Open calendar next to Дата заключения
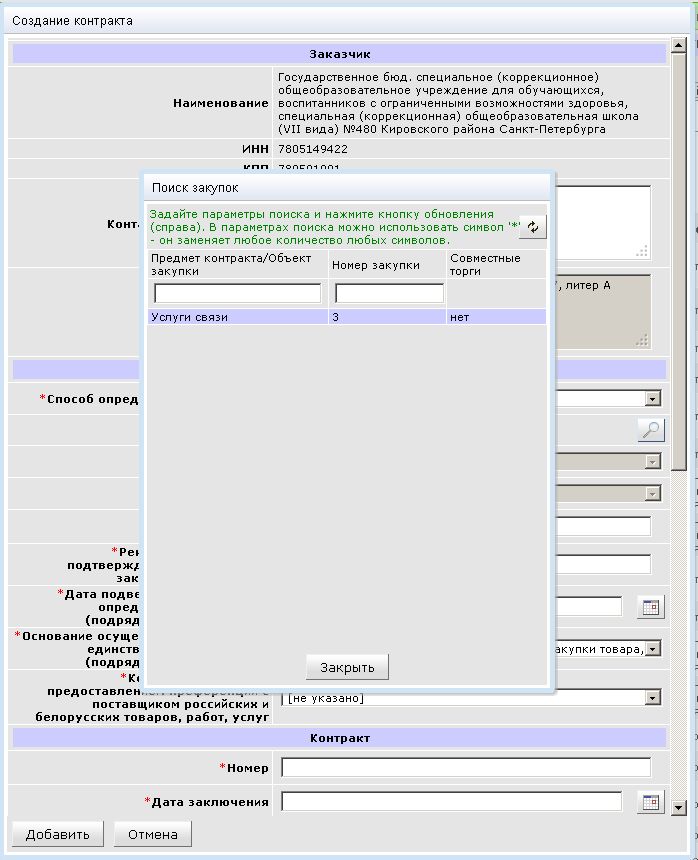698x860 pixels. pos(651,802)
